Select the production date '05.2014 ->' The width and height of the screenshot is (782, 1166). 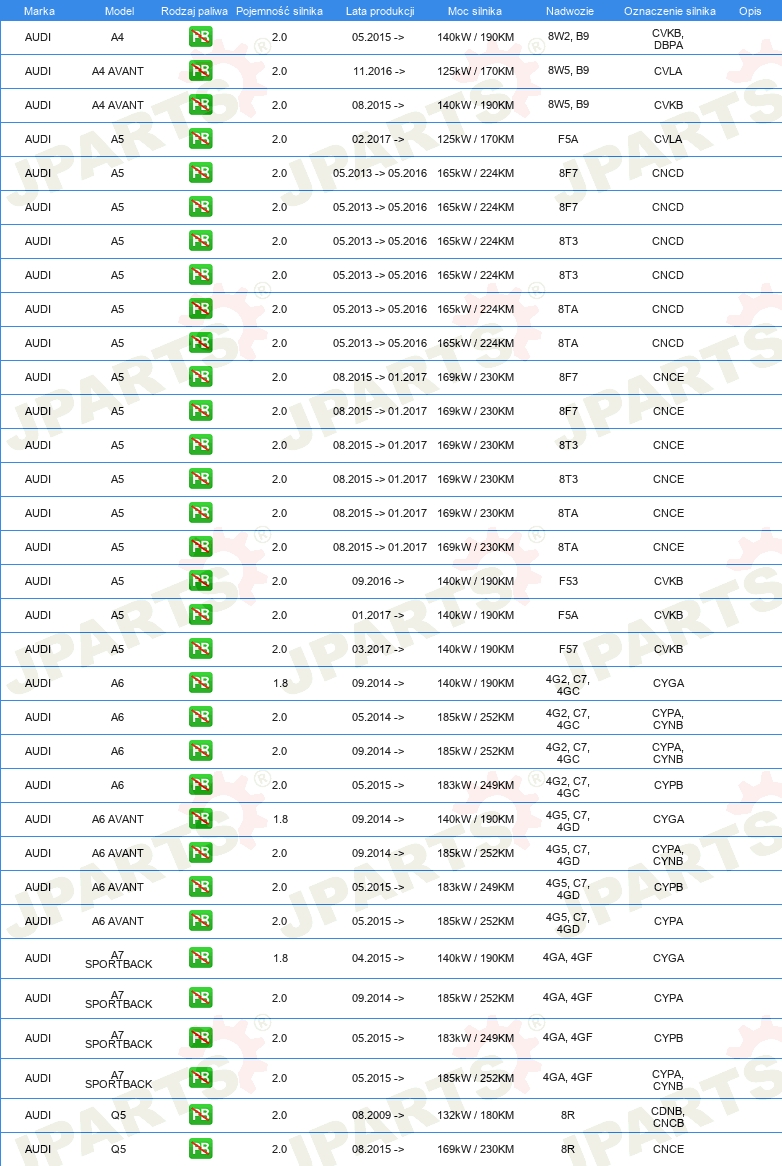378,717
